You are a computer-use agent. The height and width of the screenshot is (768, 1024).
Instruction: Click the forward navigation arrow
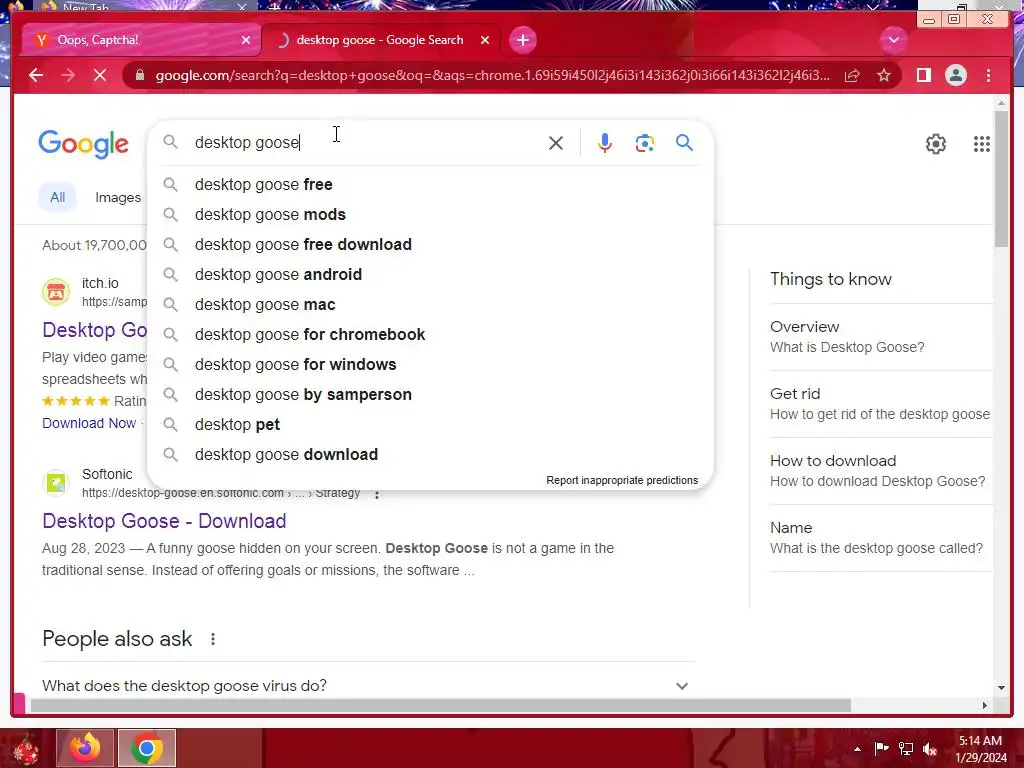pos(68,76)
